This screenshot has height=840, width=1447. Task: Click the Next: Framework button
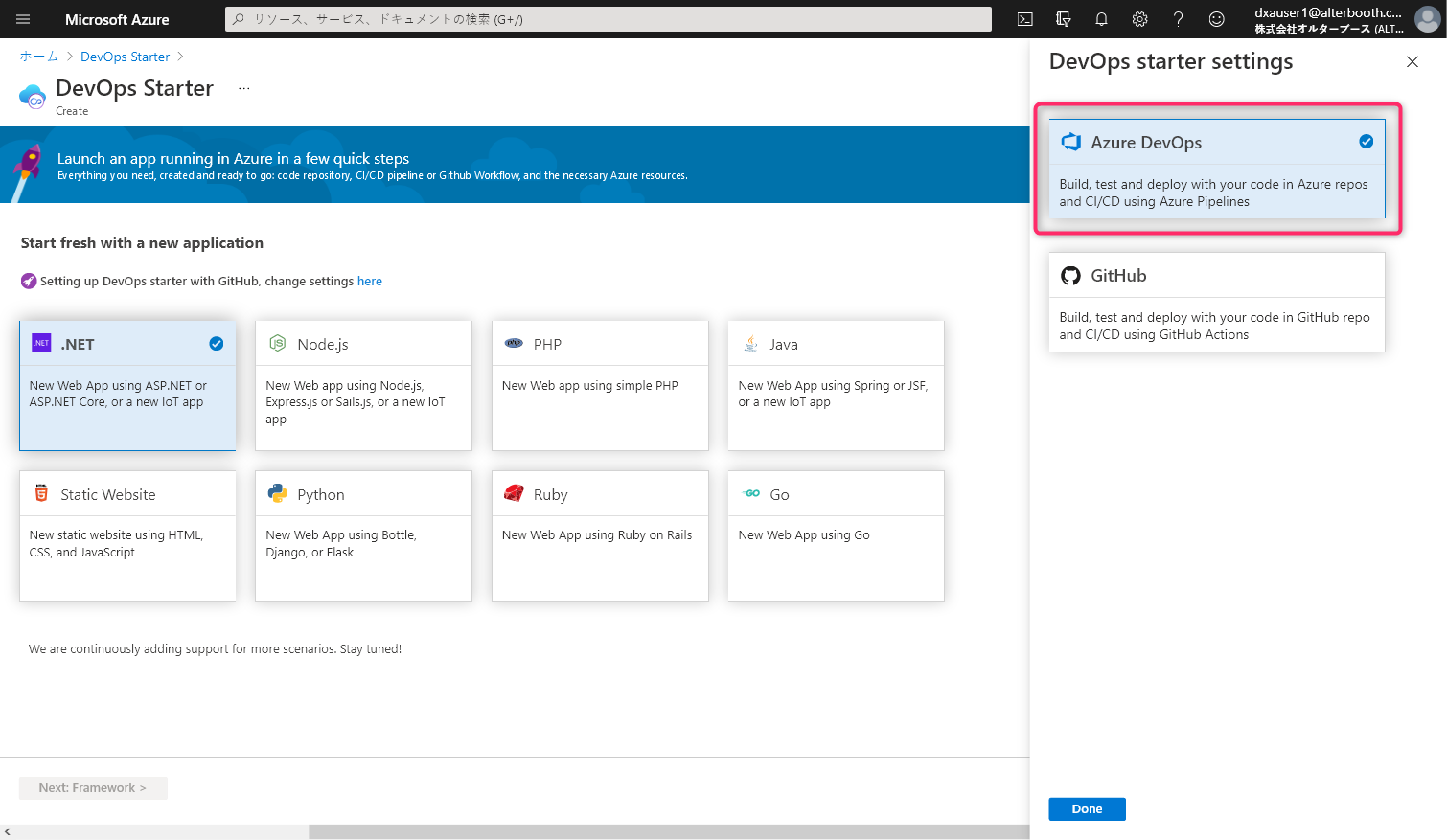[93, 787]
